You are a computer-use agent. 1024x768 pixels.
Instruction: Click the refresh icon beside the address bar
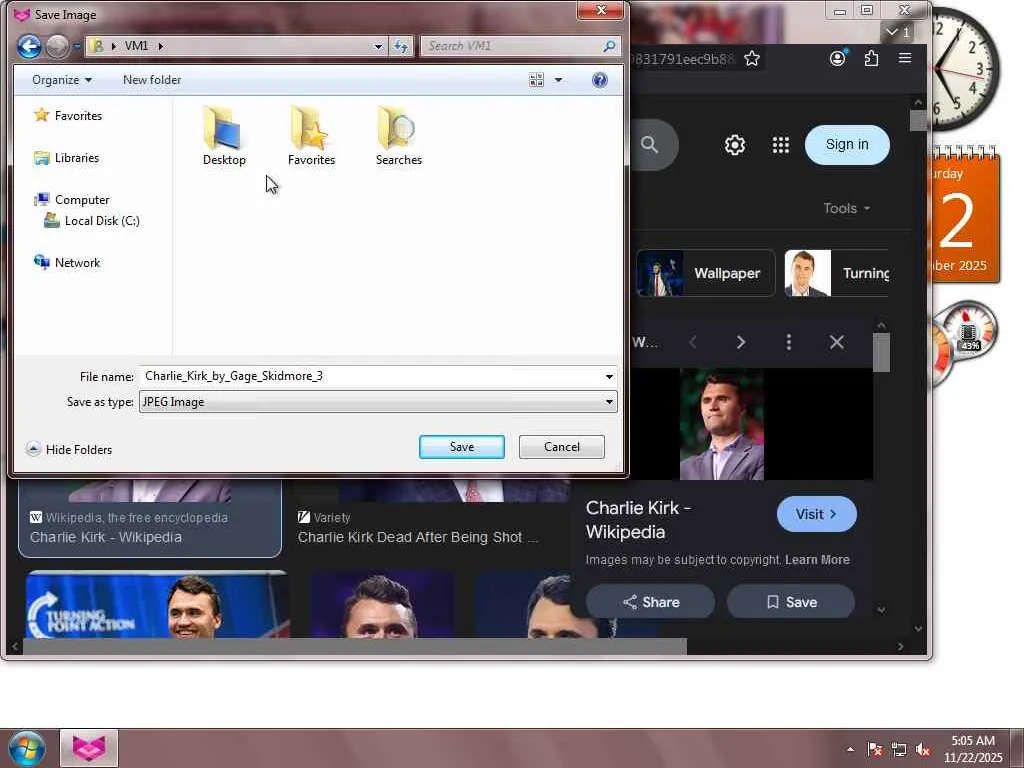coord(400,46)
